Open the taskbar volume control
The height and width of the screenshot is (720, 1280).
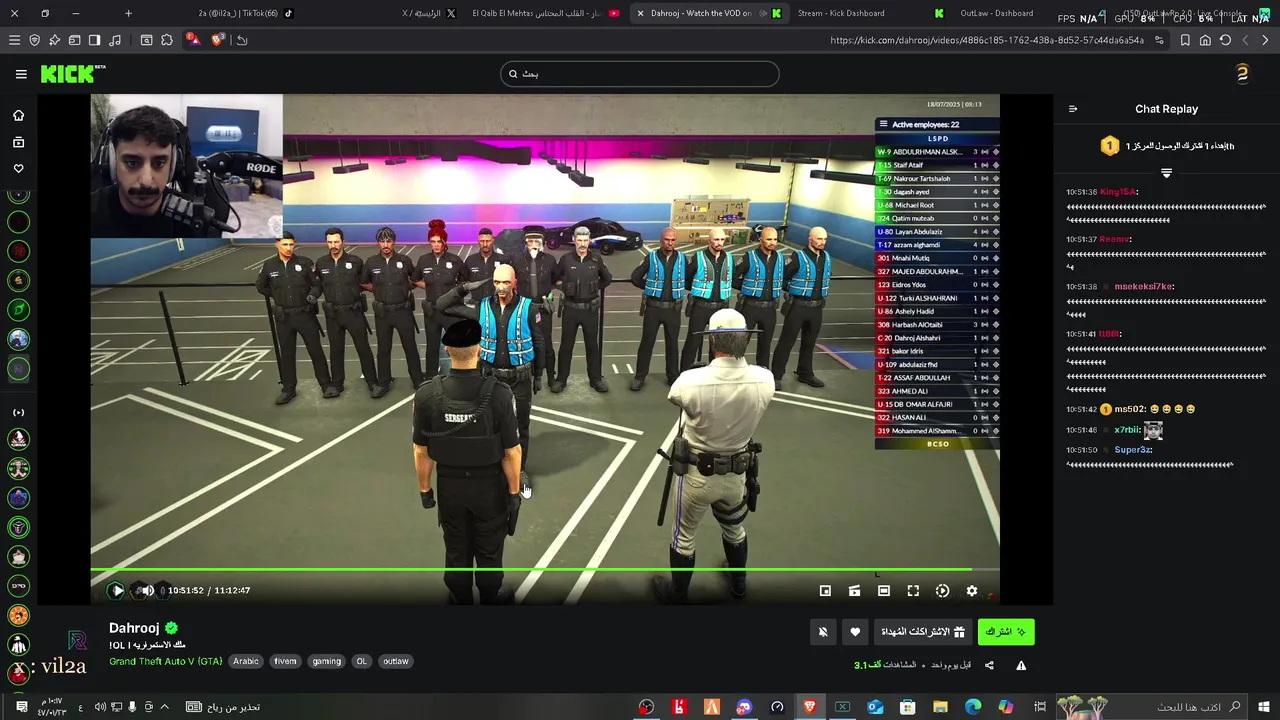click(100, 707)
